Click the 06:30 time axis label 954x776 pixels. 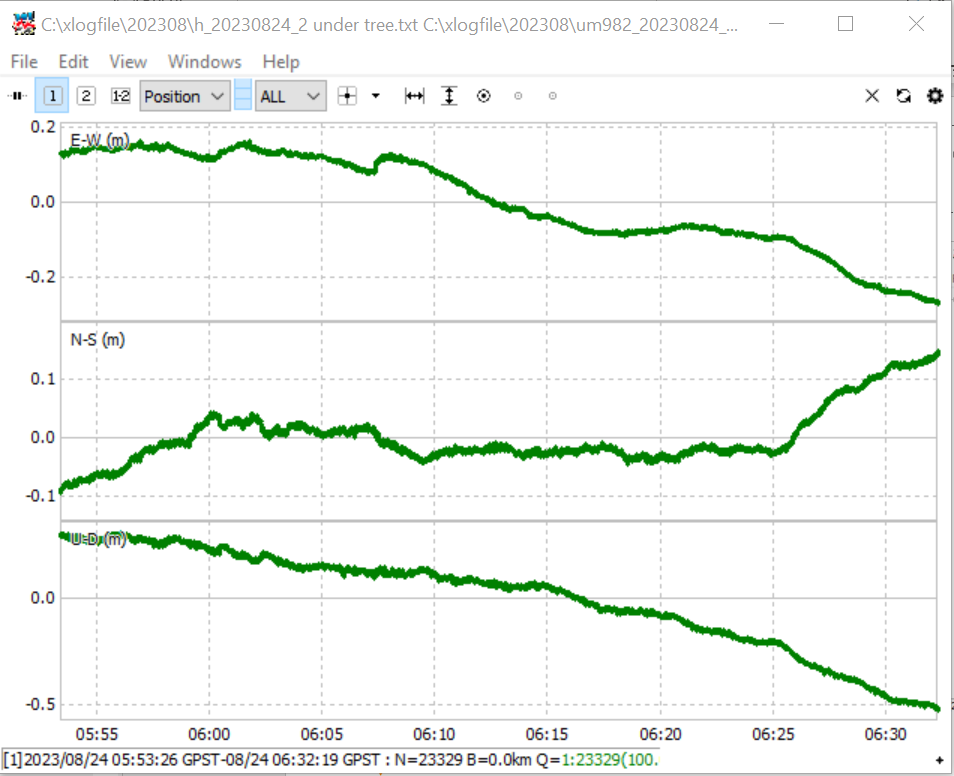(886, 734)
